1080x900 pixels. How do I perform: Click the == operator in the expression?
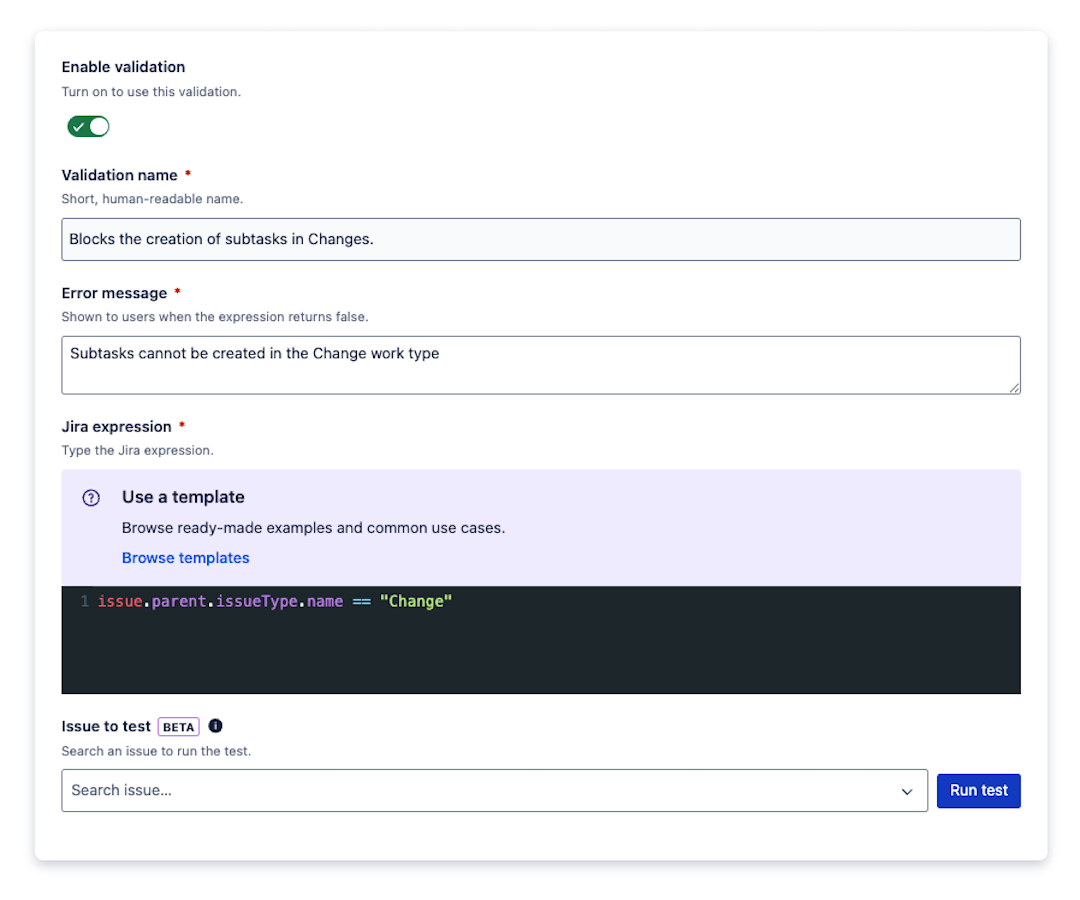point(361,602)
